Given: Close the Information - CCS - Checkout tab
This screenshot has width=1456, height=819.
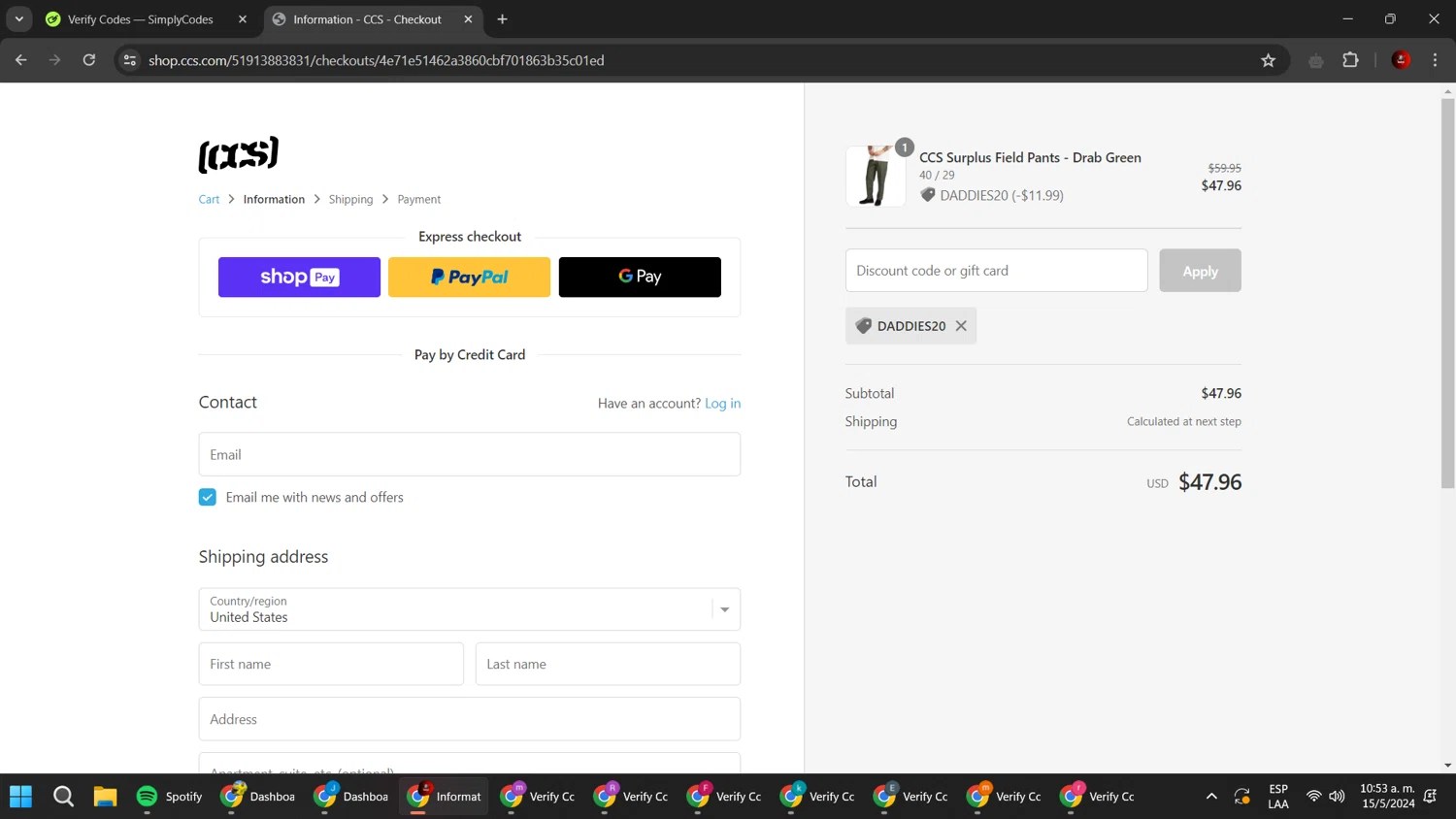Looking at the screenshot, I should pyautogui.click(x=468, y=19).
